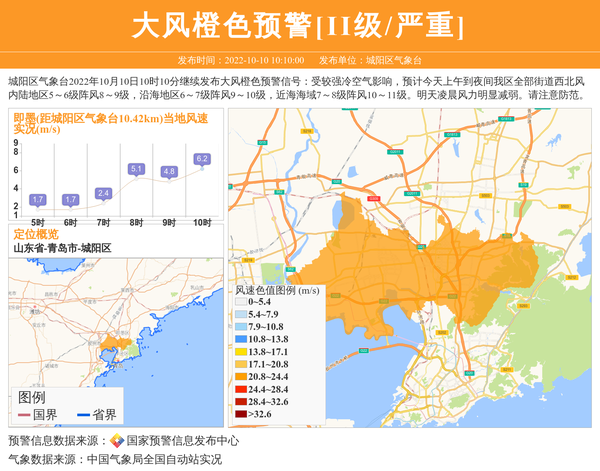Viewport: 600px width, 471px height.
Task: Click the 4.8 data label at 9时
Action: pyautogui.click(x=169, y=172)
